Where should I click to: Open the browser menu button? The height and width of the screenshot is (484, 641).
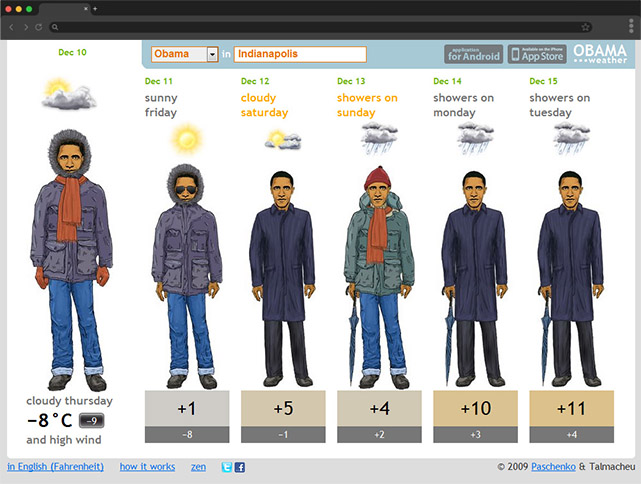pyautogui.click(x=630, y=27)
